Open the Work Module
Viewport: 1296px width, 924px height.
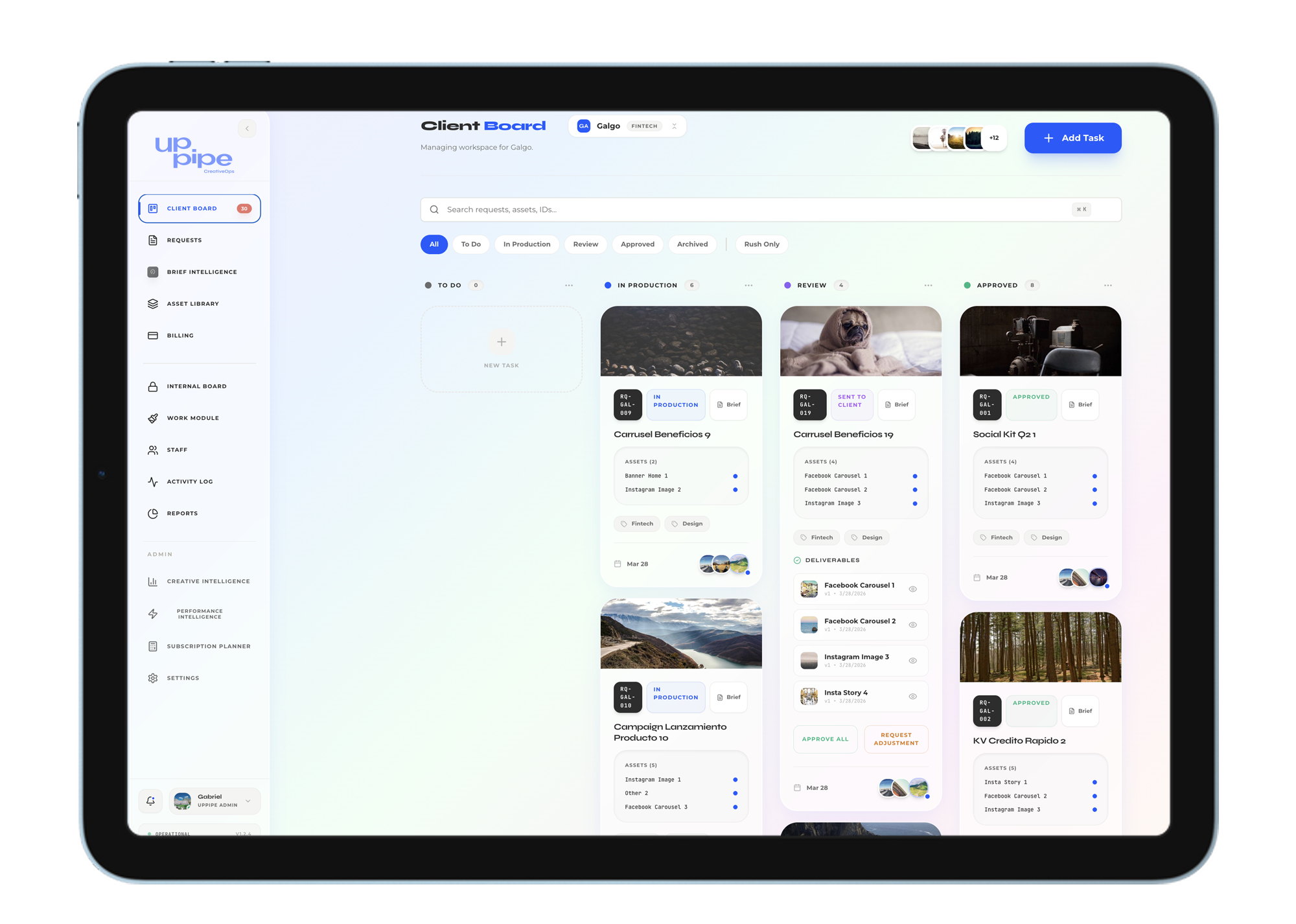(192, 418)
